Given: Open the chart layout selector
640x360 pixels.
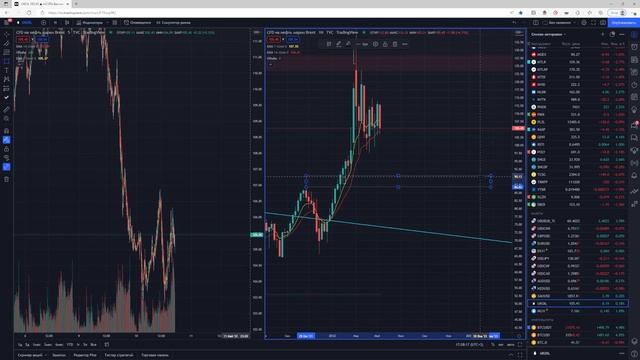Looking at the screenshot, I should click(536, 23).
